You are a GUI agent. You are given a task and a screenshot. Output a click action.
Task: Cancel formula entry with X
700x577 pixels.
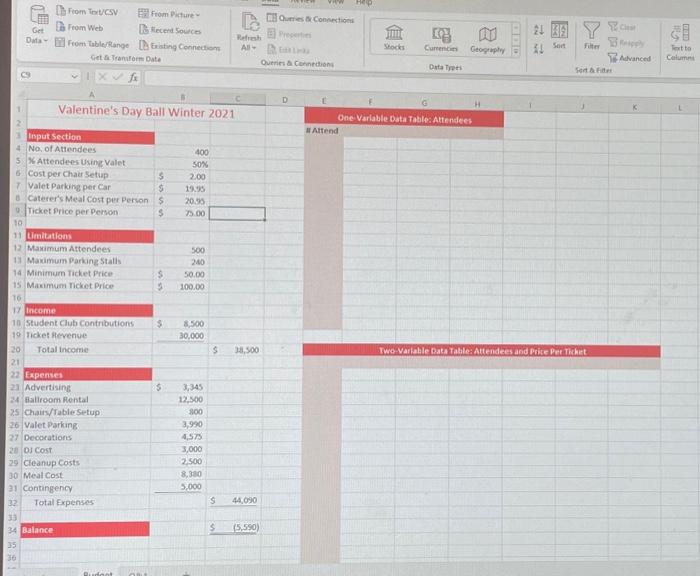pyautogui.click(x=102, y=77)
